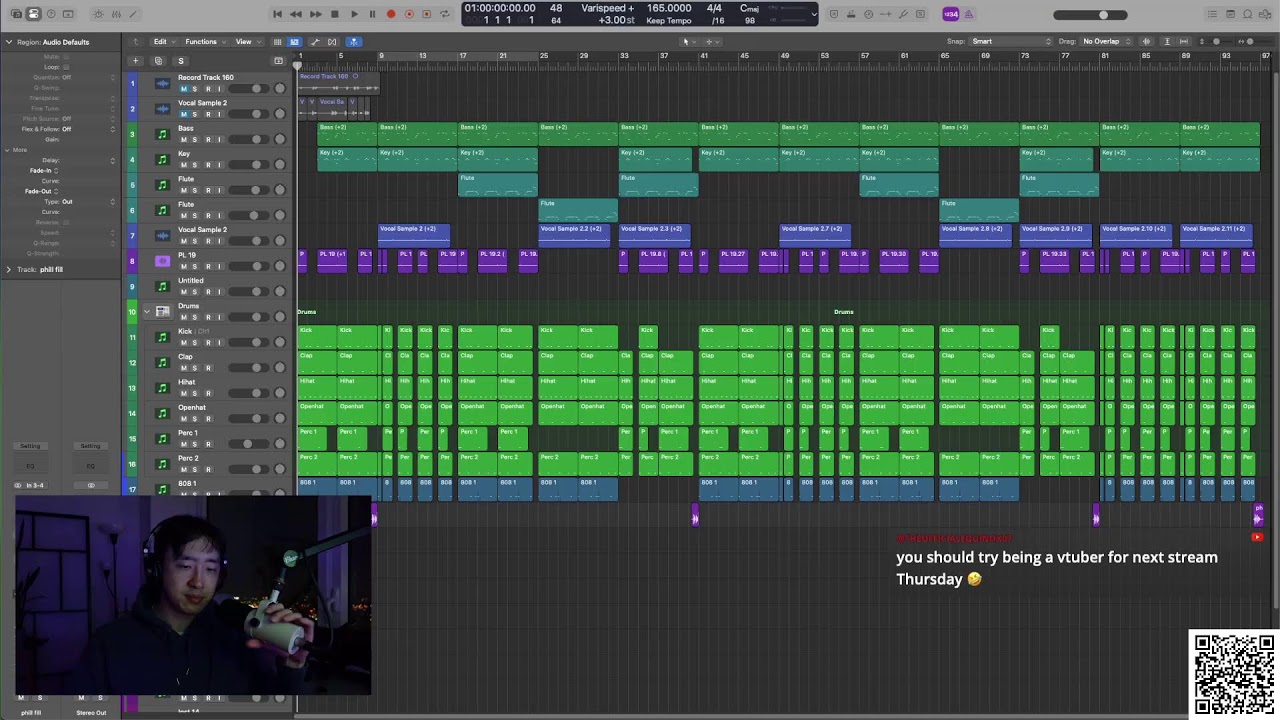Open the Loop Browser icon

pyautogui.click(x=1249, y=14)
